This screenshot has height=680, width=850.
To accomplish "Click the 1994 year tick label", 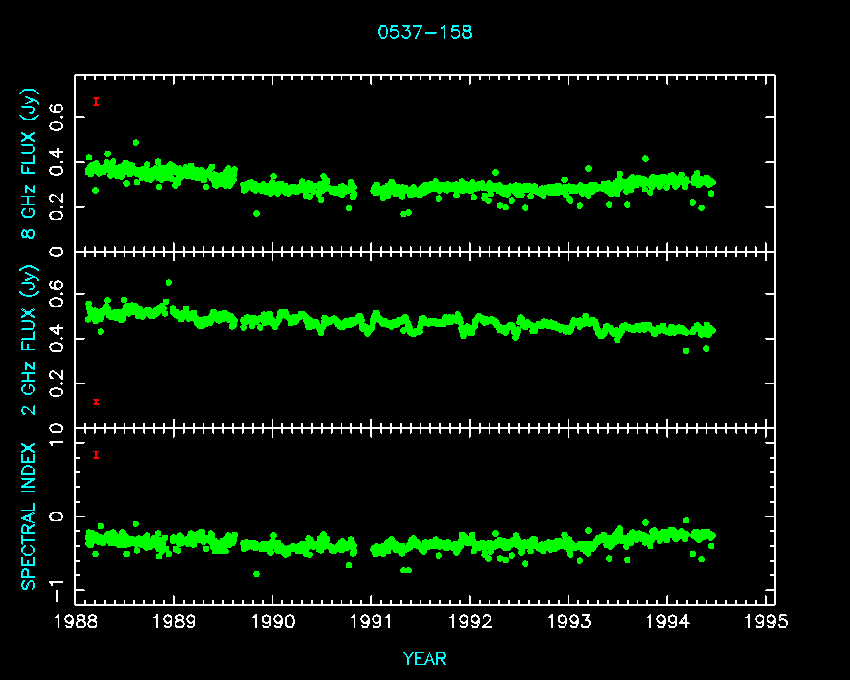I will (668, 621).
